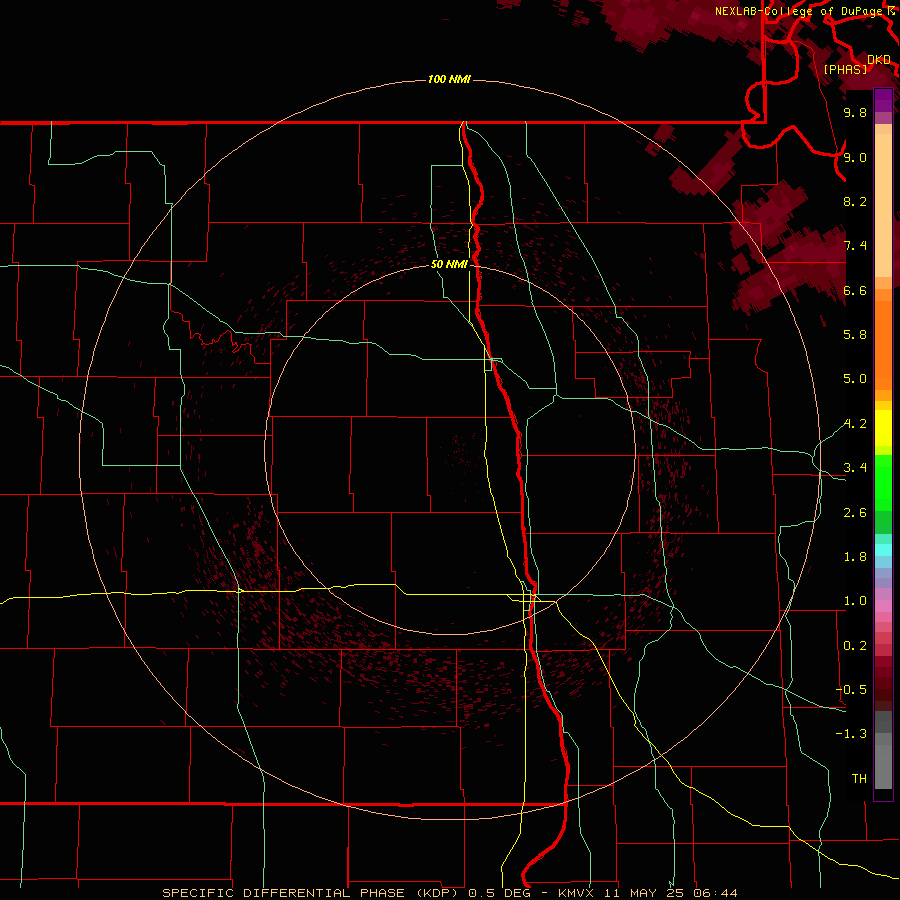Click the 100 NMI range ring label

point(449,79)
